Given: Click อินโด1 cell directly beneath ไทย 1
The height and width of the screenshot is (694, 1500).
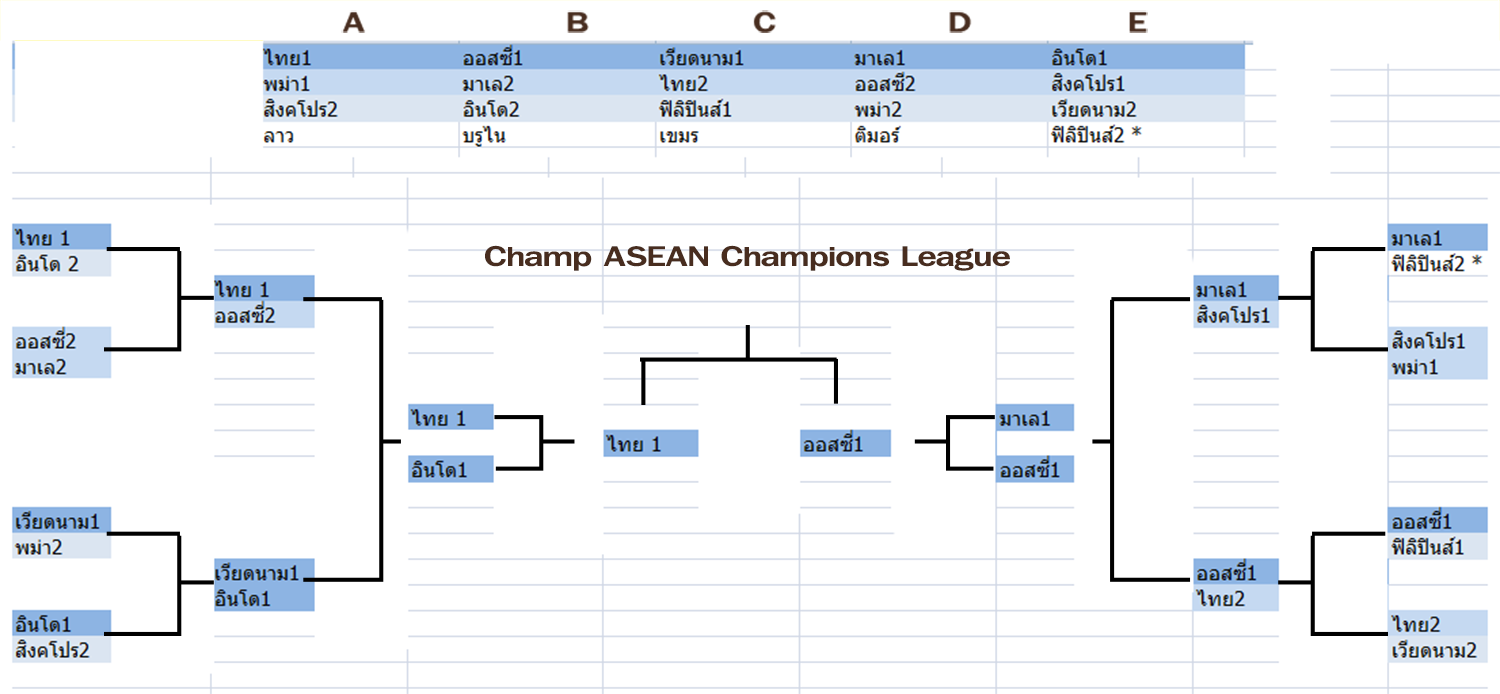Looking at the screenshot, I should click(450, 469).
